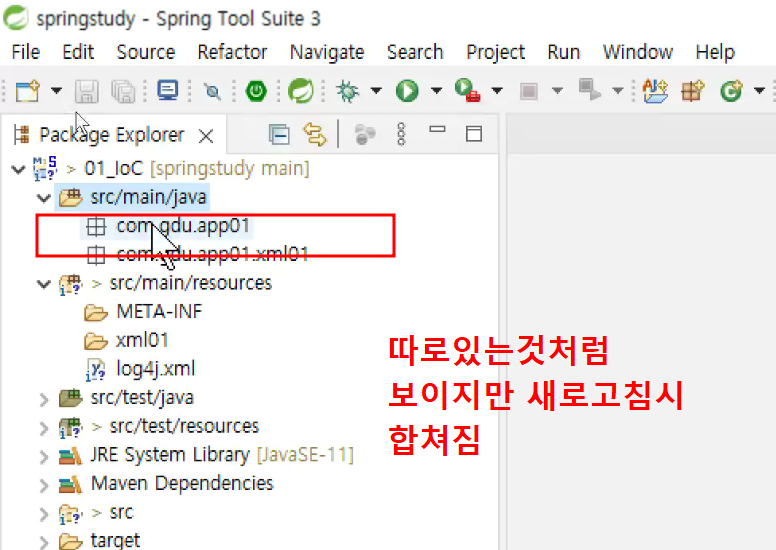The height and width of the screenshot is (550, 776).
Task: Click the Focus on Active Task icon
Action: coord(365,134)
